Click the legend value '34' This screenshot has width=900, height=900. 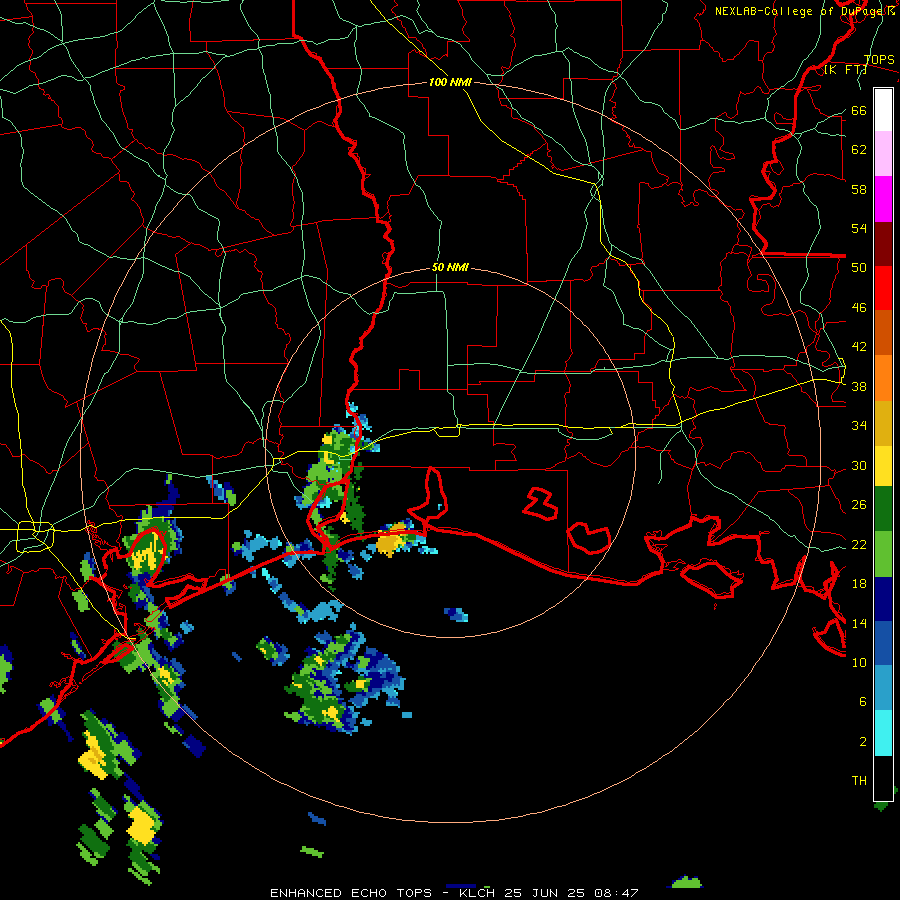coord(859,426)
